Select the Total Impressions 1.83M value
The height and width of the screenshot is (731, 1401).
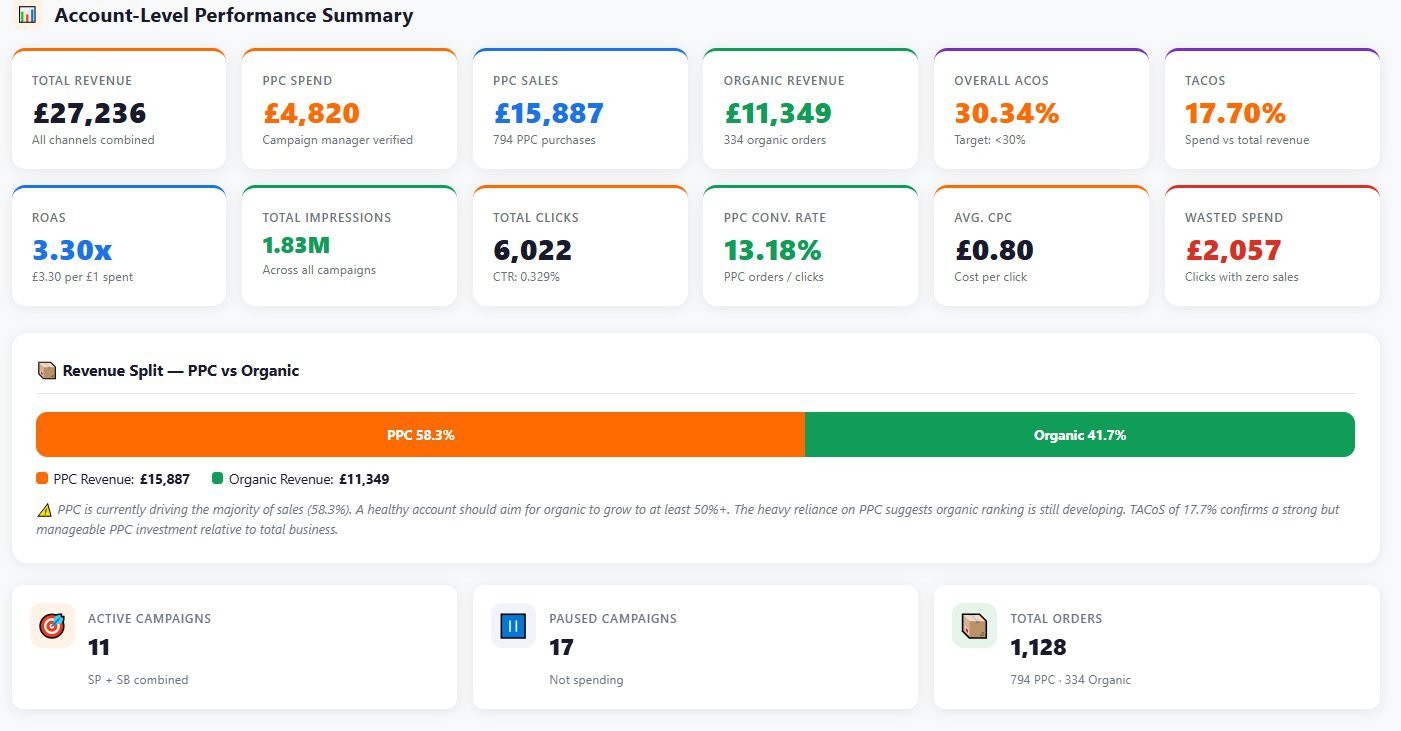click(x=296, y=245)
